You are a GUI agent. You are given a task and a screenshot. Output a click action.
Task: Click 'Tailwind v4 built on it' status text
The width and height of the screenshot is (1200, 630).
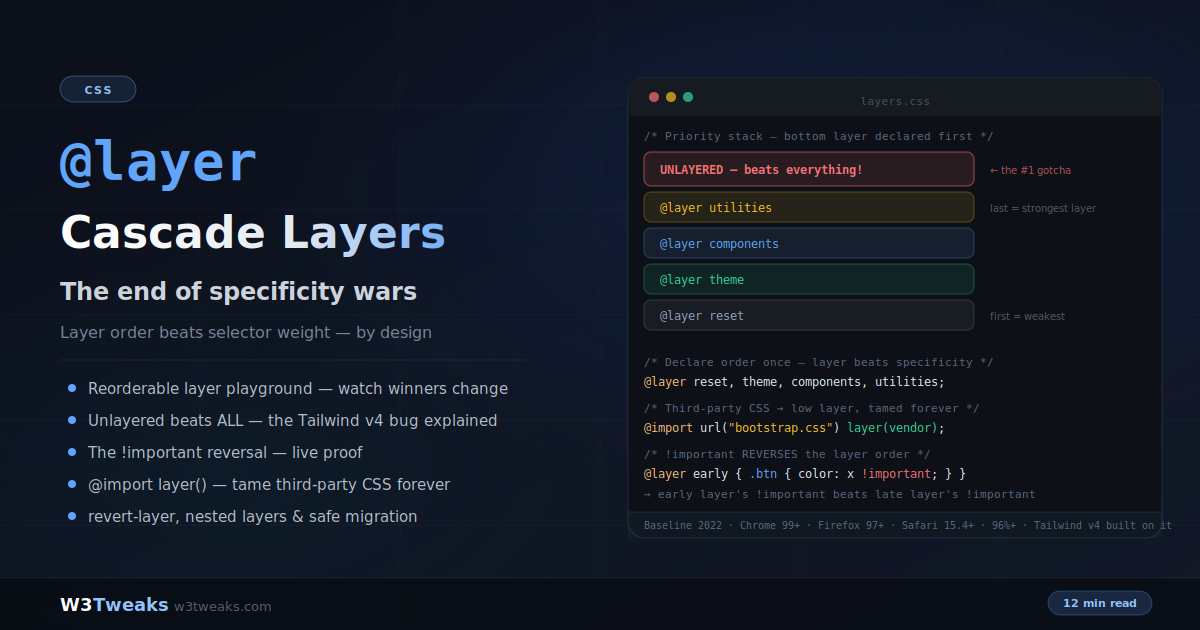pos(1103,525)
